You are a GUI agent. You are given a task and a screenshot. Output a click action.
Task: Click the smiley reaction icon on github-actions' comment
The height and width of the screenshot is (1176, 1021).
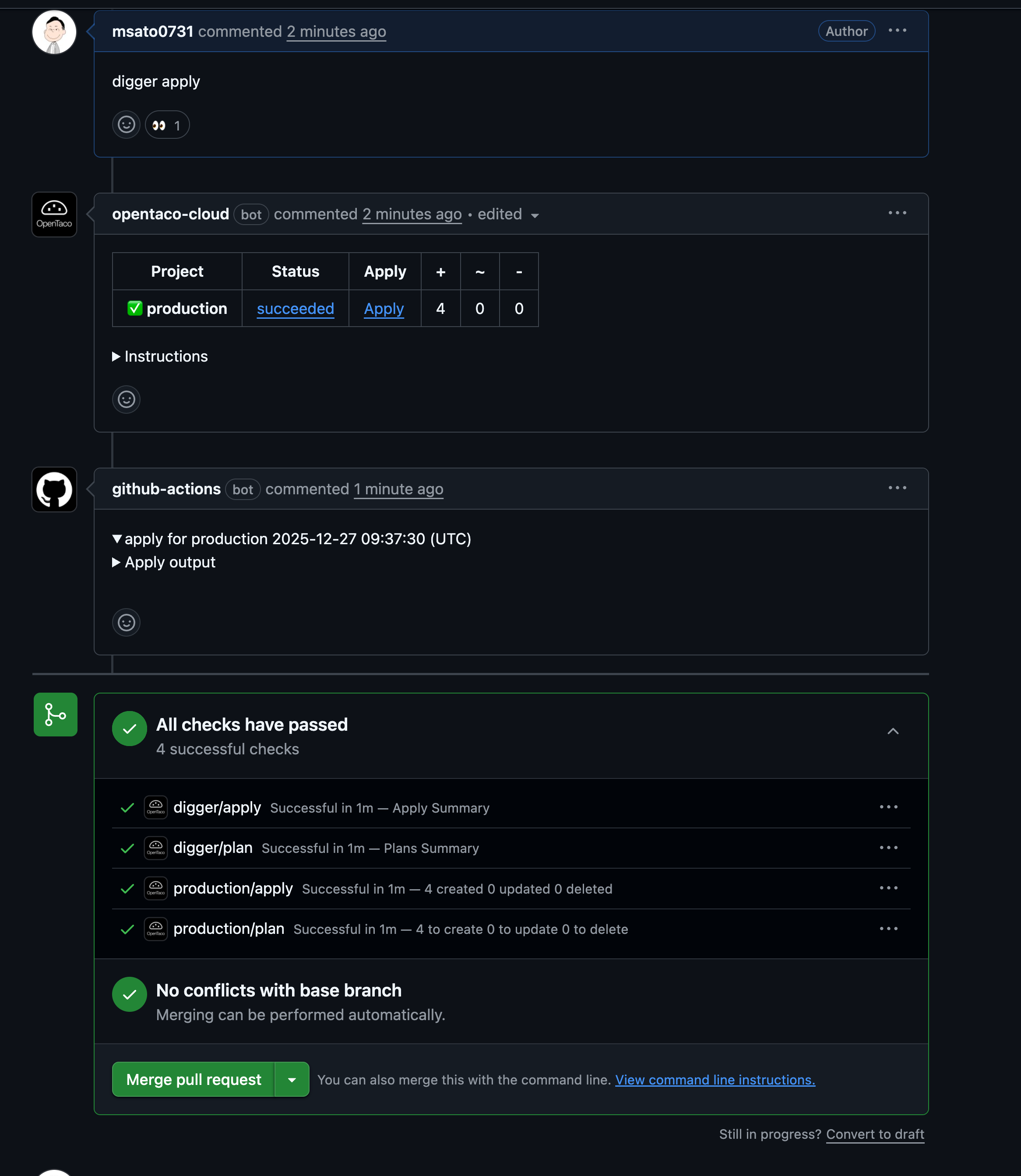(x=126, y=622)
